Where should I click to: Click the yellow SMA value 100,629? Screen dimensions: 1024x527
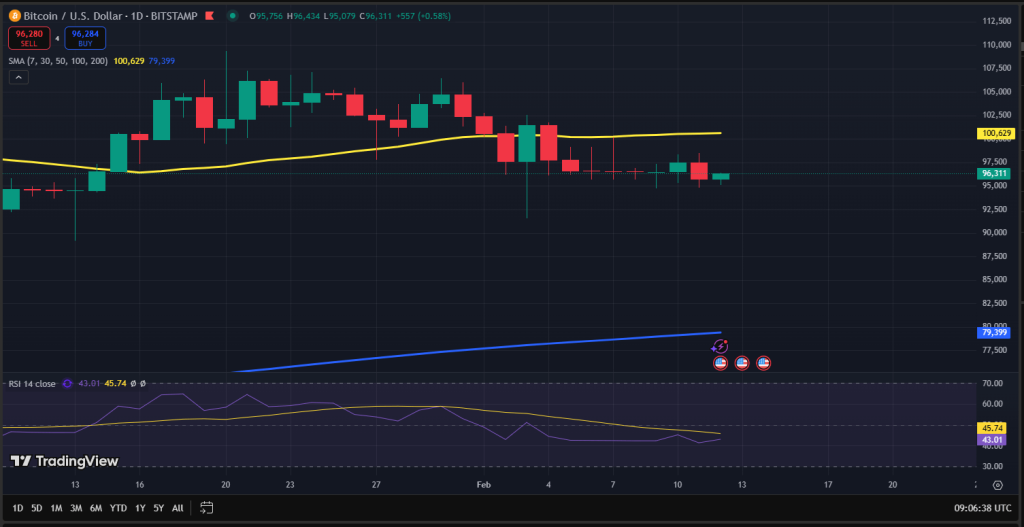coord(129,61)
